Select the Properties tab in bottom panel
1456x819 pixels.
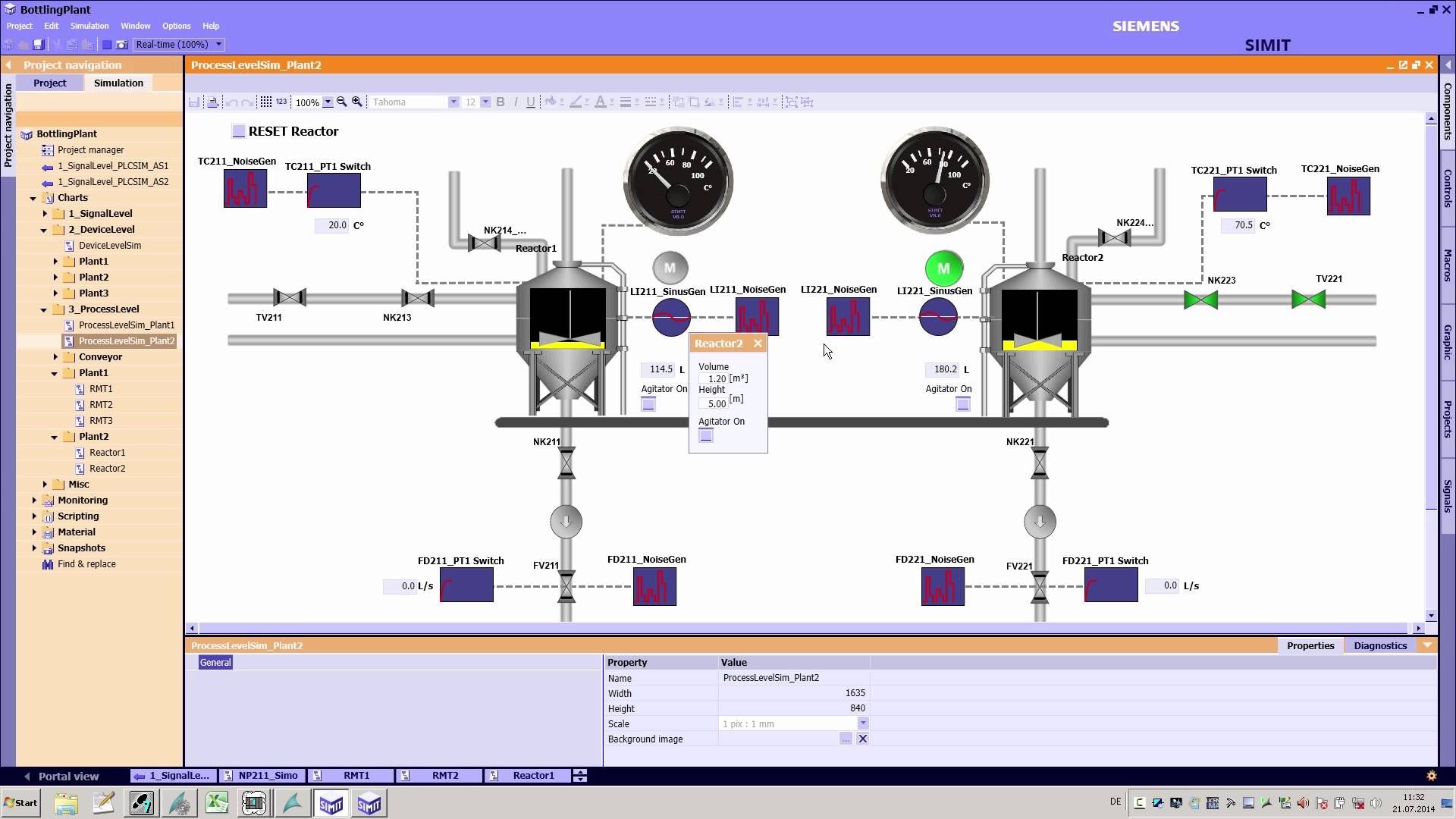pyautogui.click(x=1311, y=645)
